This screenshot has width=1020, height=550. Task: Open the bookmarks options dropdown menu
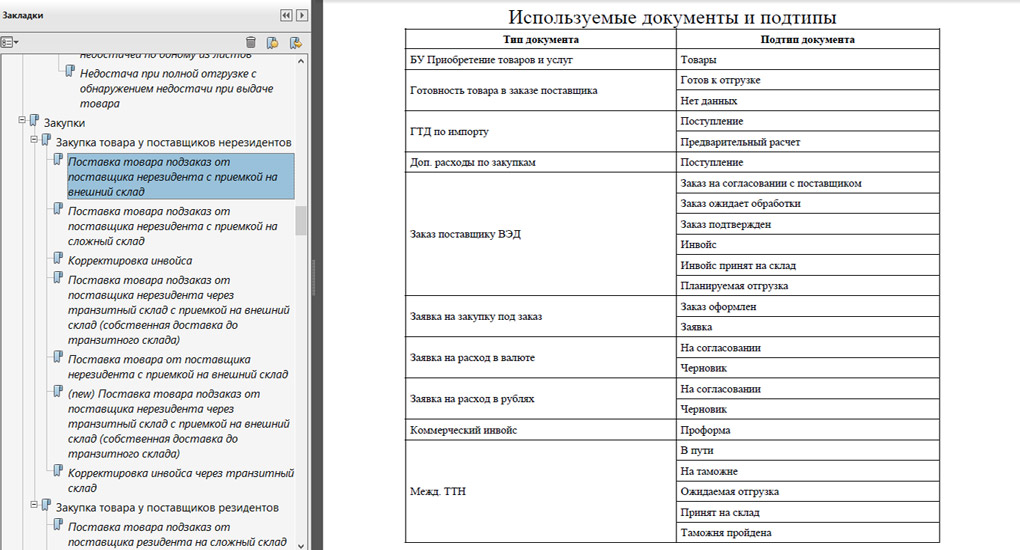(9, 42)
